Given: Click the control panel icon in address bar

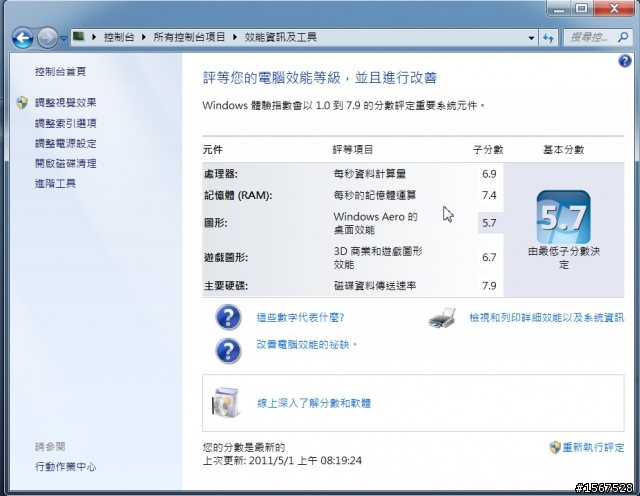Looking at the screenshot, I should [78, 37].
